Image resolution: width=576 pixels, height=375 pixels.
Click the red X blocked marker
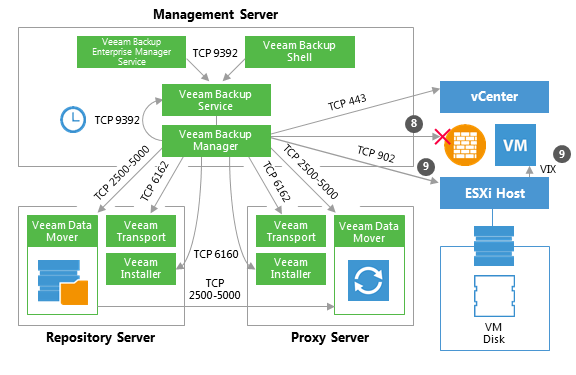coord(442,136)
